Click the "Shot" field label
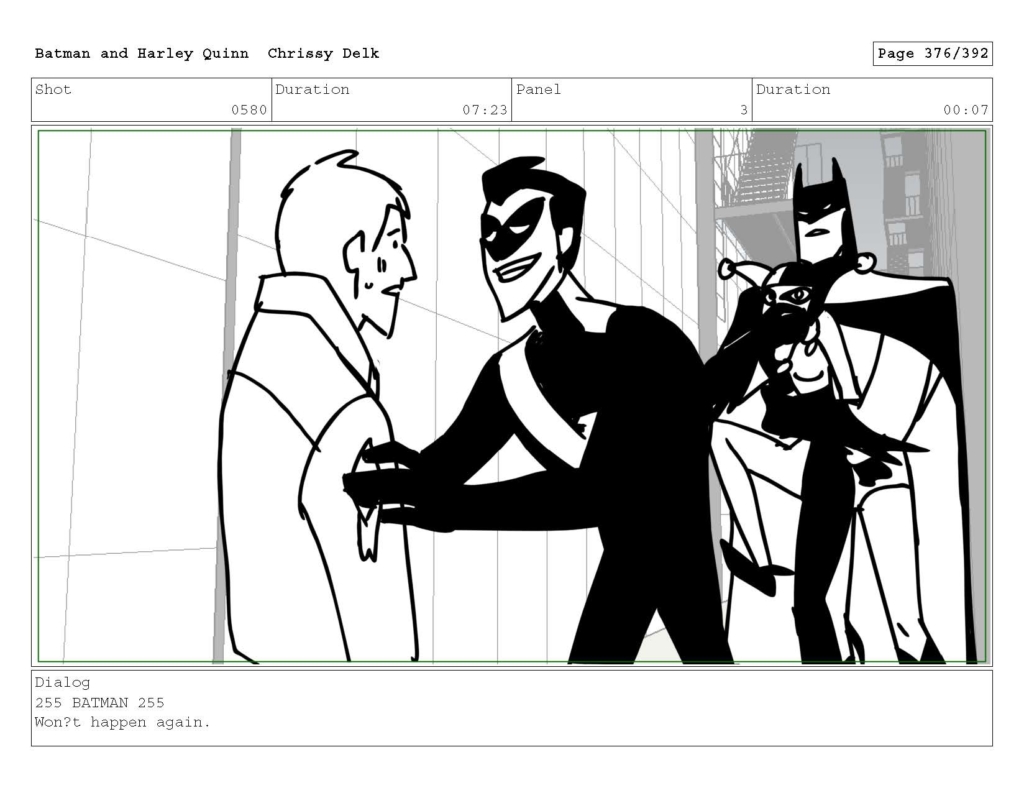 tap(53, 89)
